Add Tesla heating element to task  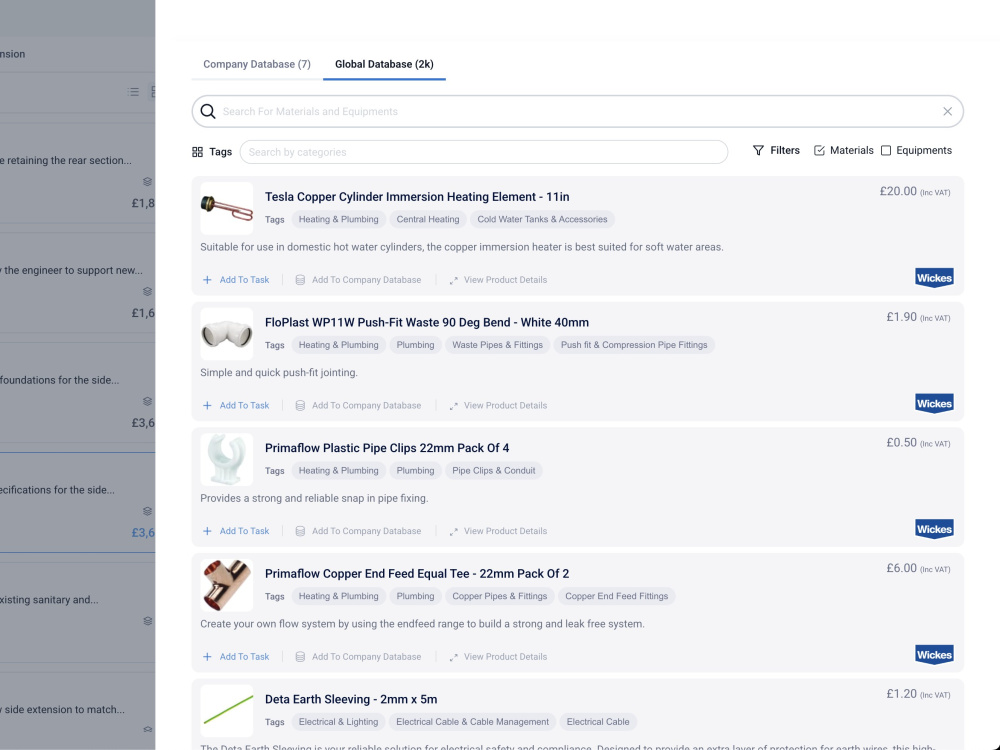pyautogui.click(x=236, y=280)
